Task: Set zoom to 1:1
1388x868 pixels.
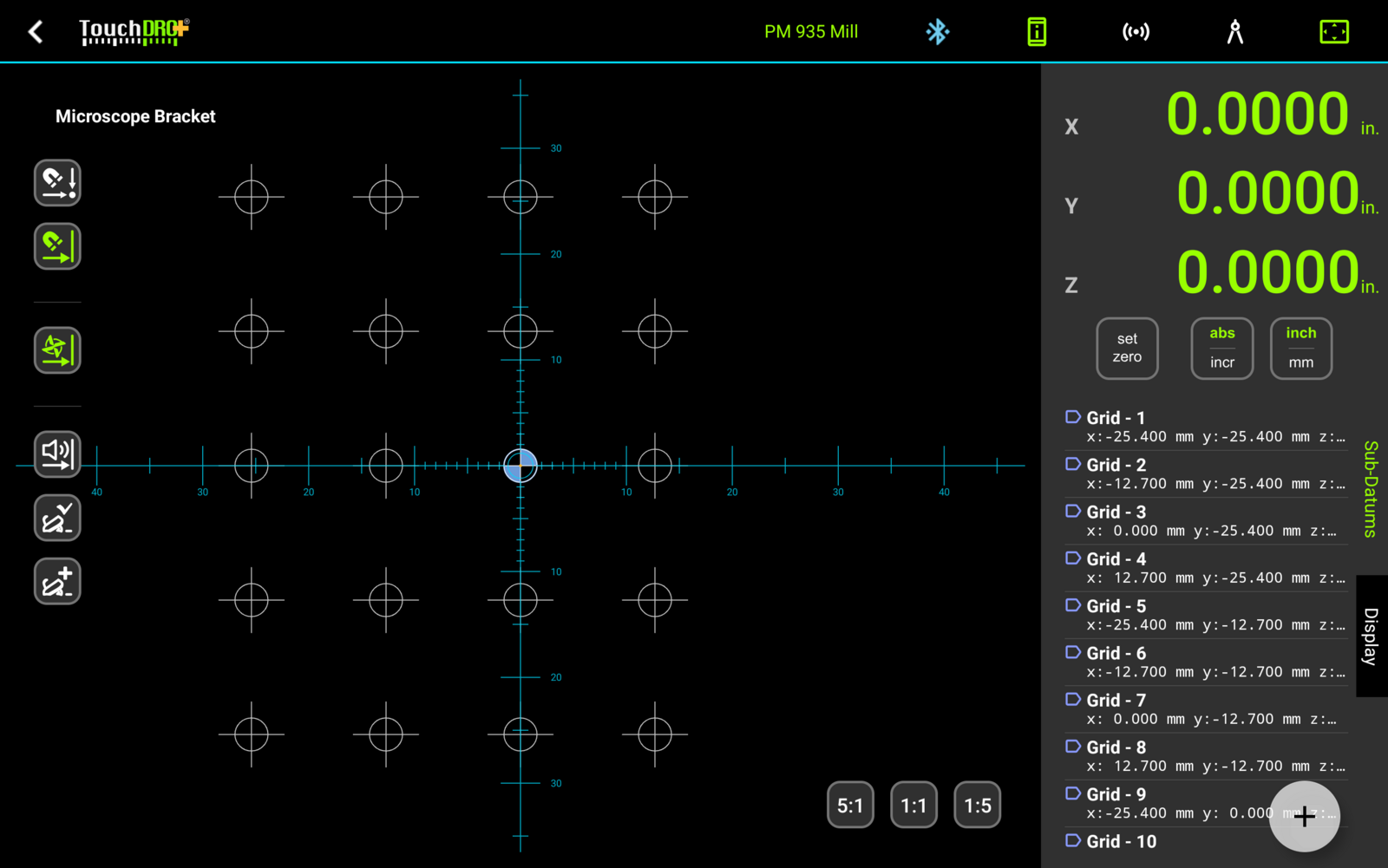Action: click(x=913, y=806)
